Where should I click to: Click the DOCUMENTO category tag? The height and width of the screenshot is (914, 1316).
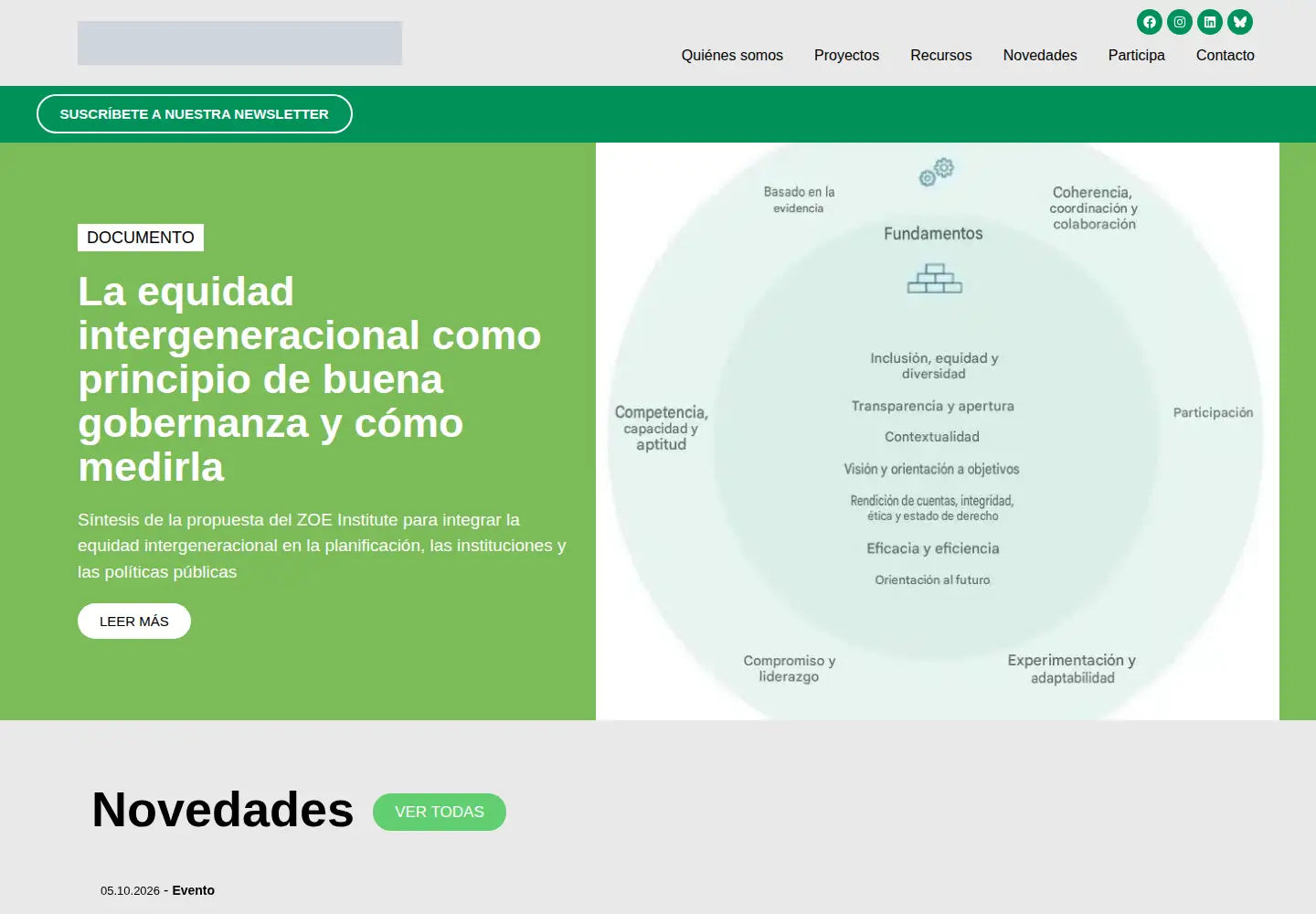tap(141, 238)
